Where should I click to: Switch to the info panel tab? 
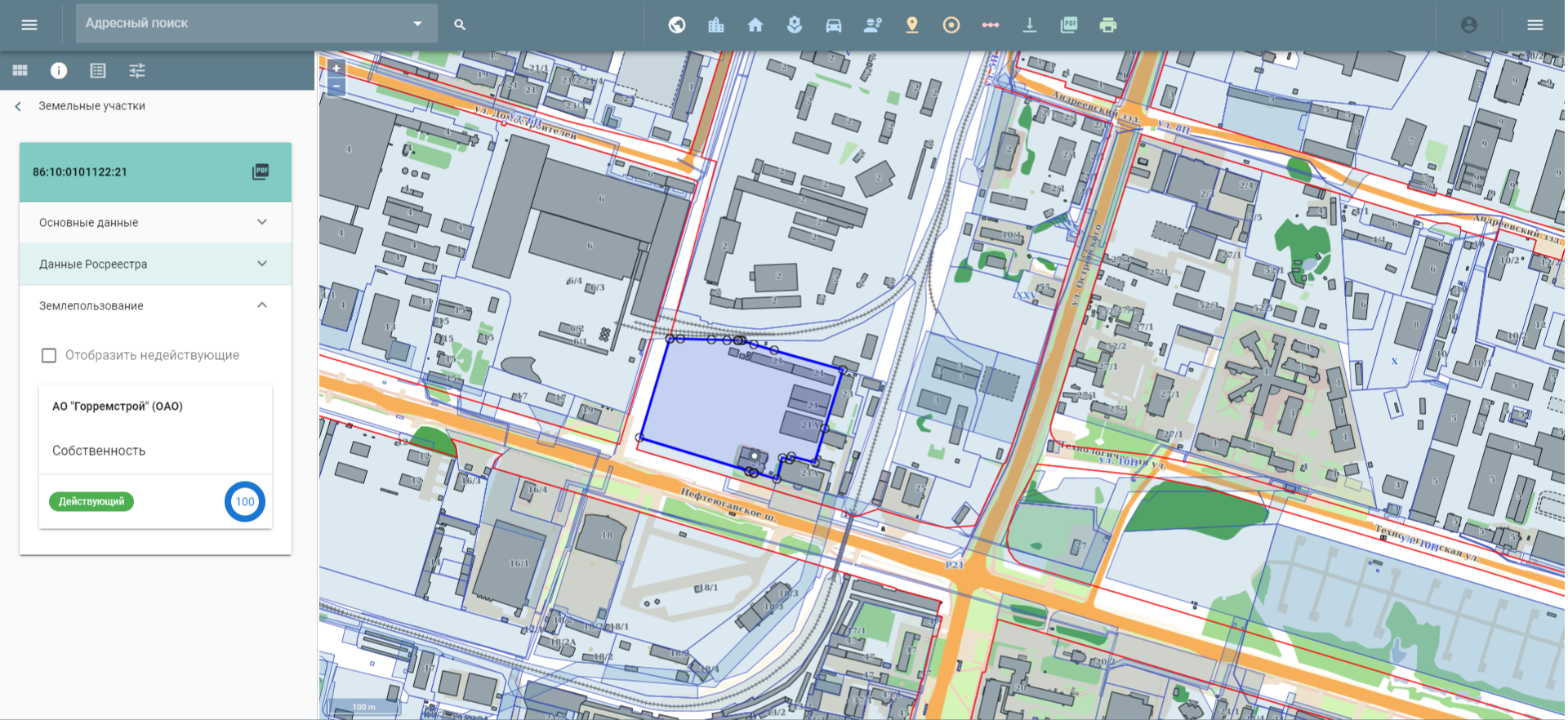[x=59, y=70]
